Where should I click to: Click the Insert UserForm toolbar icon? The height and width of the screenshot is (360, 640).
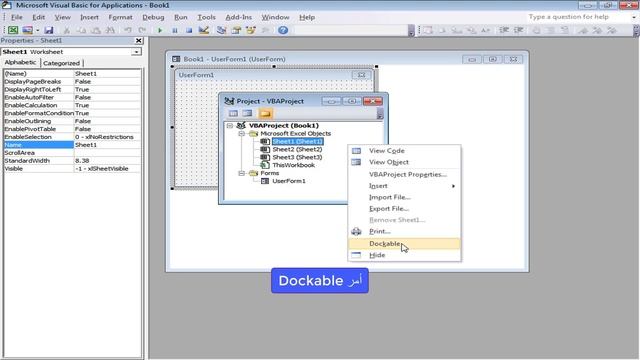click(x=27, y=30)
